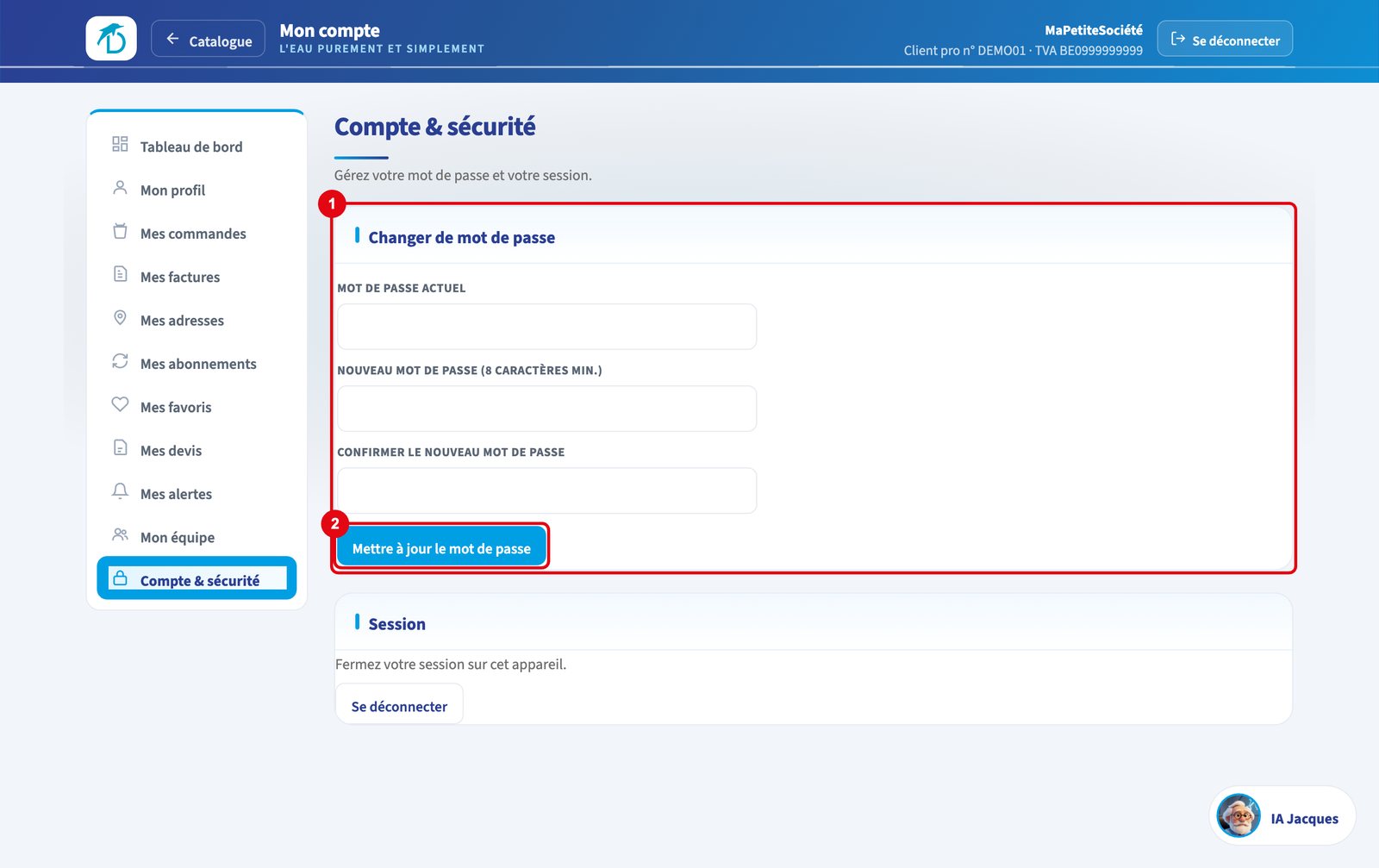Open the IA Jacques assistant chat
Screen dimensions: 1379x868
click(x=1282, y=815)
